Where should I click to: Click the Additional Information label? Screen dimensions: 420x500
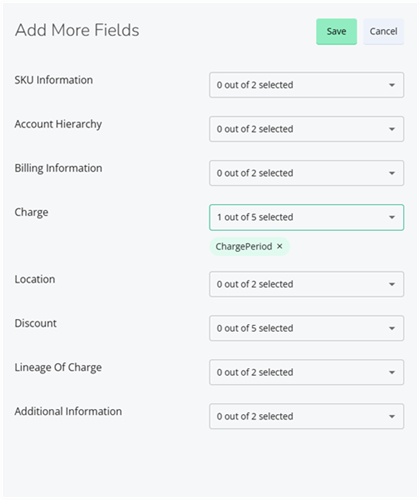point(68,411)
